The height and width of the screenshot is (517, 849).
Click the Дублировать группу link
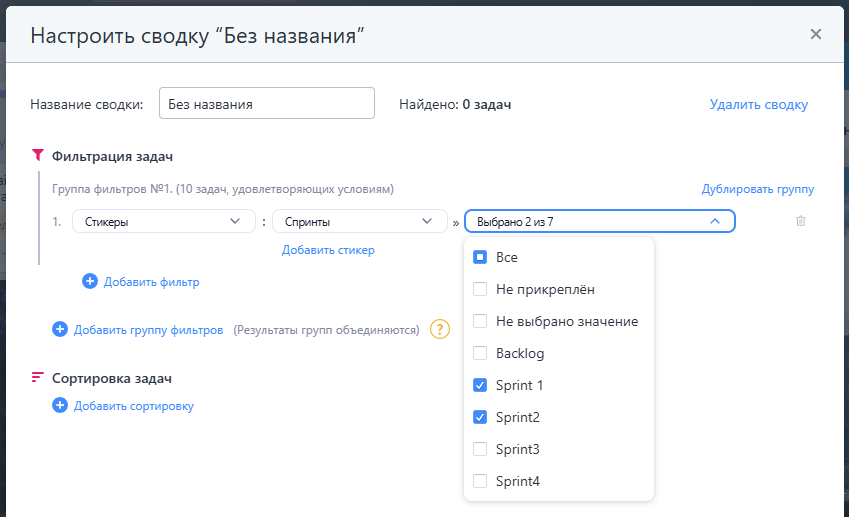coord(757,189)
